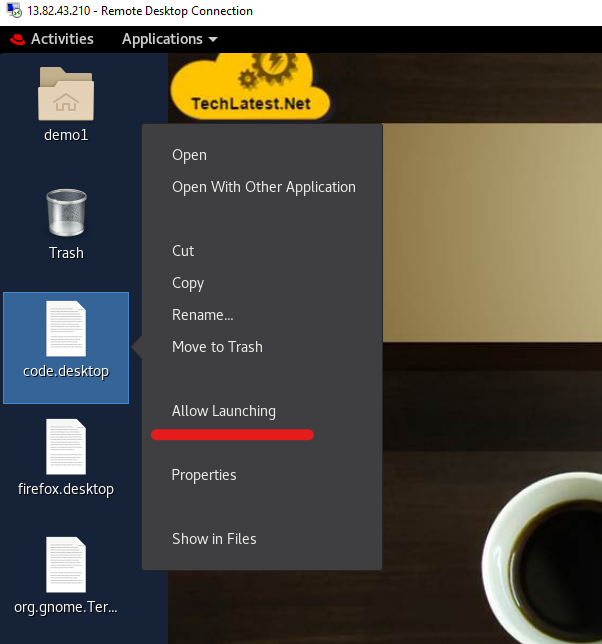Click the firefox.desktop file name label
The image size is (602, 644).
pyautogui.click(x=66, y=489)
